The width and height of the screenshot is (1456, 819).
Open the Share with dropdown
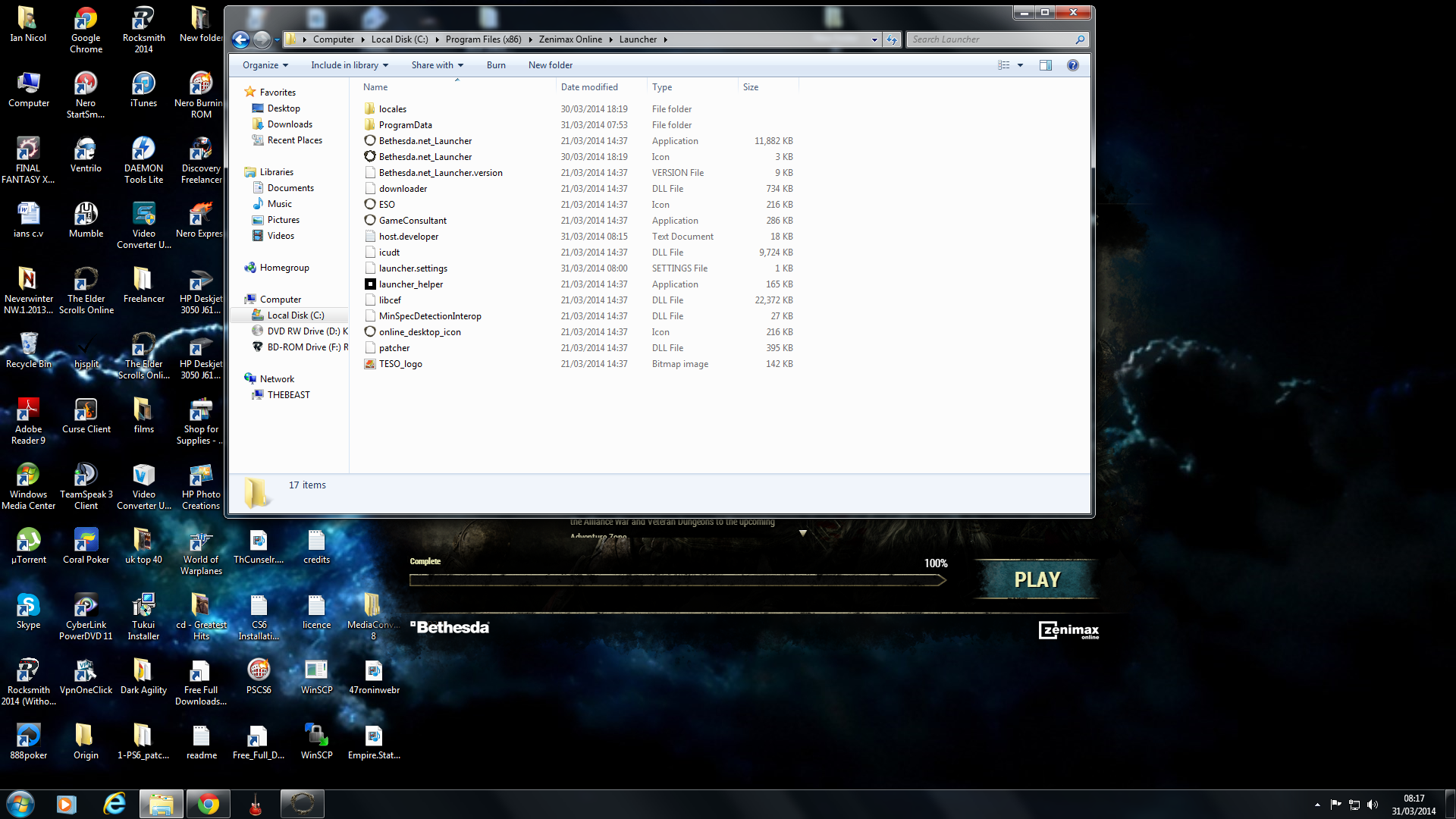click(437, 65)
